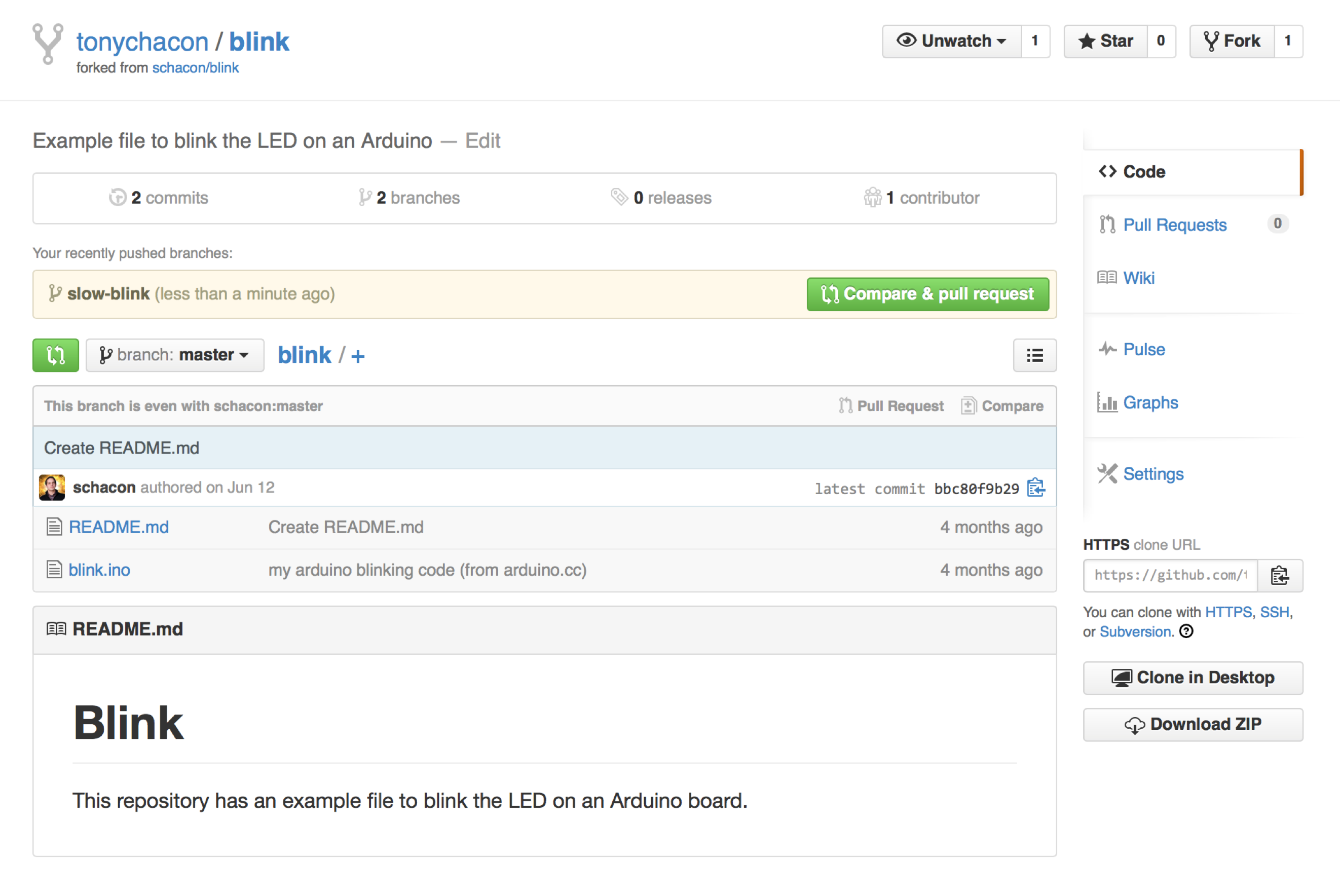Viewport: 1340px width, 896px height.
Task: Open the Settings page from sidebar
Action: click(1152, 474)
